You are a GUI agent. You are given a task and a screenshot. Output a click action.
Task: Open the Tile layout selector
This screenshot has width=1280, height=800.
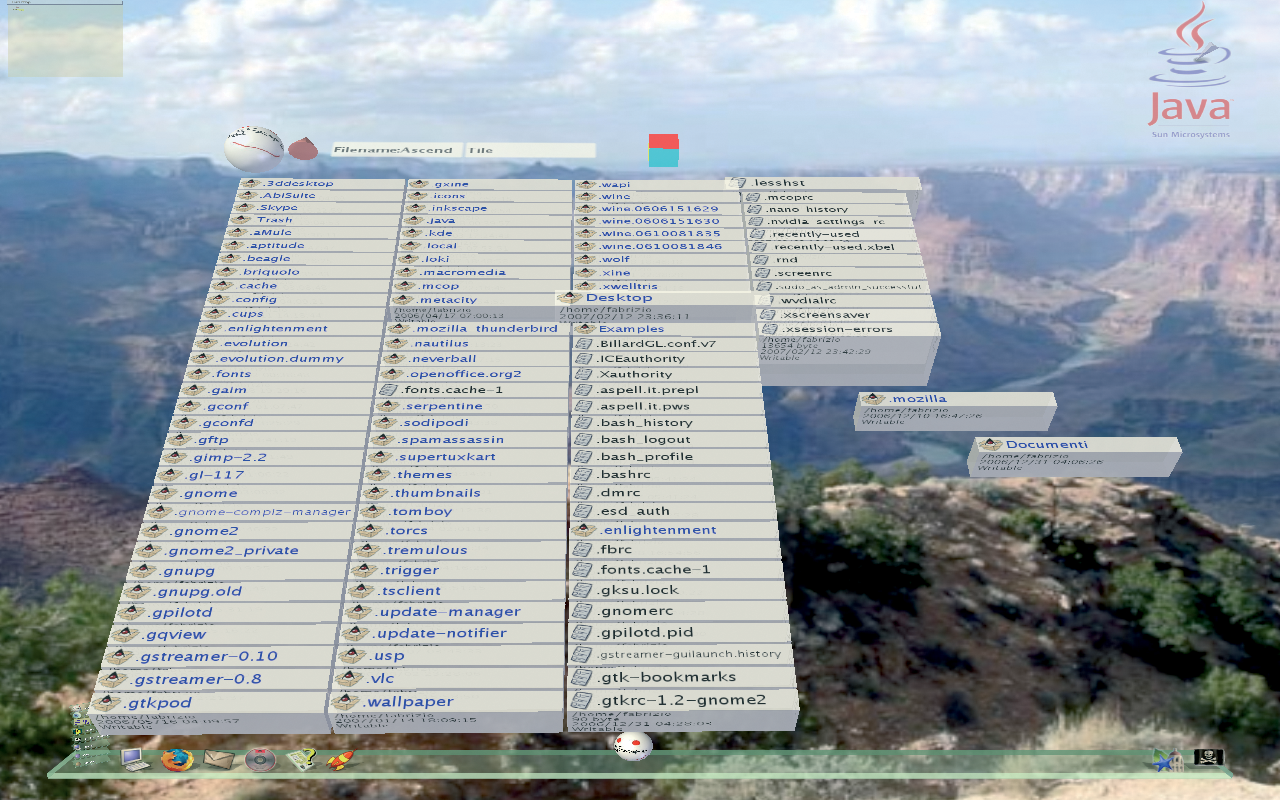point(530,150)
